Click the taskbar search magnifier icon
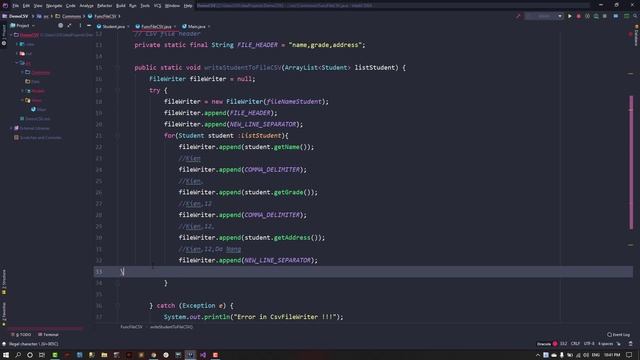This screenshot has width=640, height=360. [18, 355]
